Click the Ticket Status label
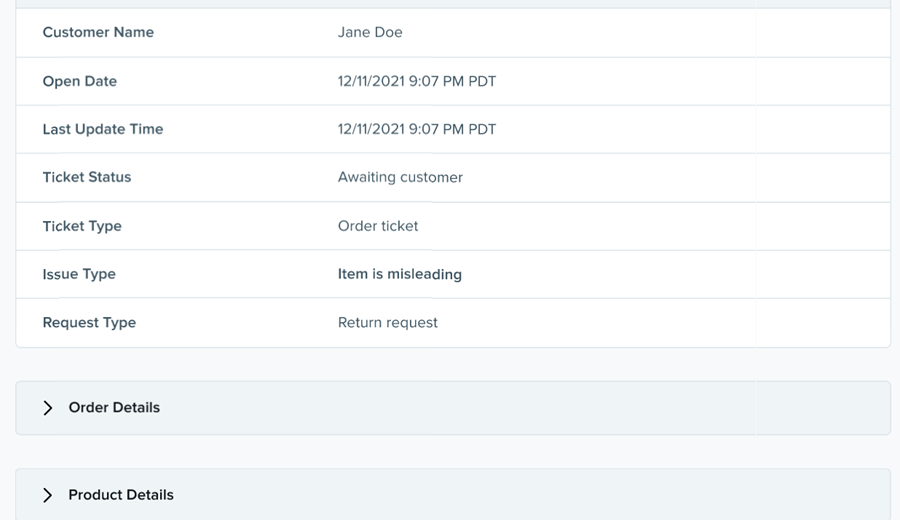This screenshot has height=520, width=900. (87, 177)
